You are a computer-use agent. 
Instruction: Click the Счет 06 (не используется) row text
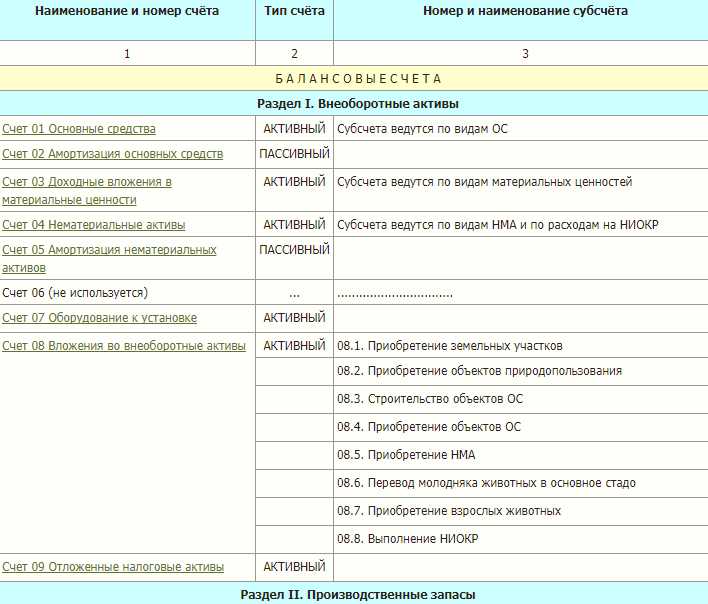point(75,293)
